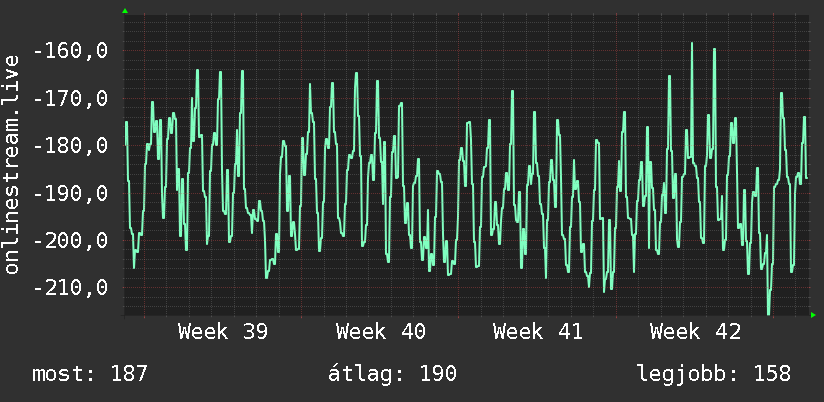Click the 'Week 39' axis label
This screenshot has width=824, height=402.
click(223, 332)
